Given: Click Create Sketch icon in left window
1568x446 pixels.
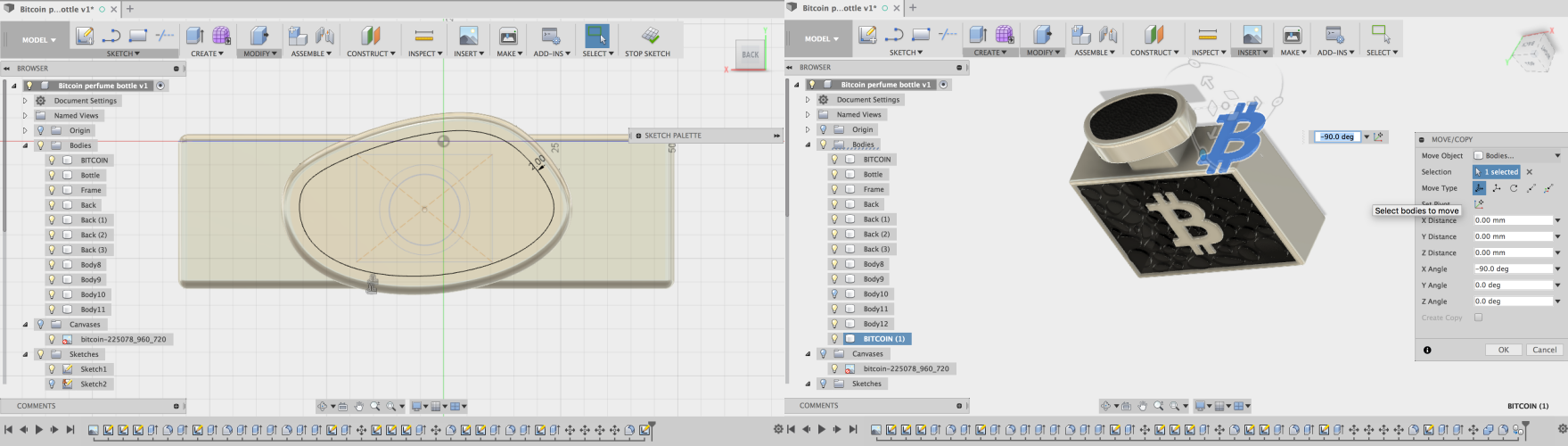Looking at the screenshot, I should 85,36.
